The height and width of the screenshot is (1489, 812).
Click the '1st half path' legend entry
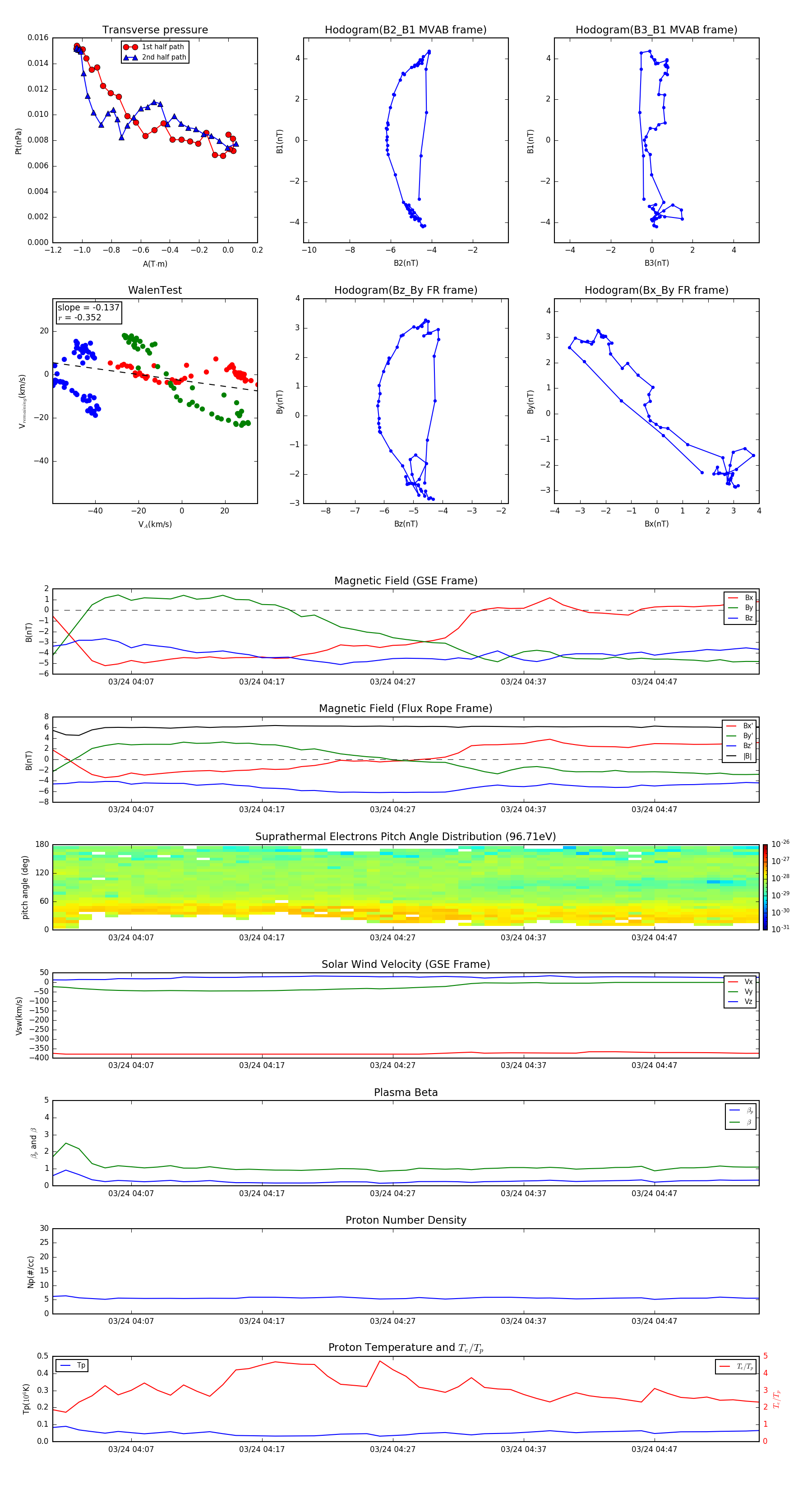coord(154,47)
